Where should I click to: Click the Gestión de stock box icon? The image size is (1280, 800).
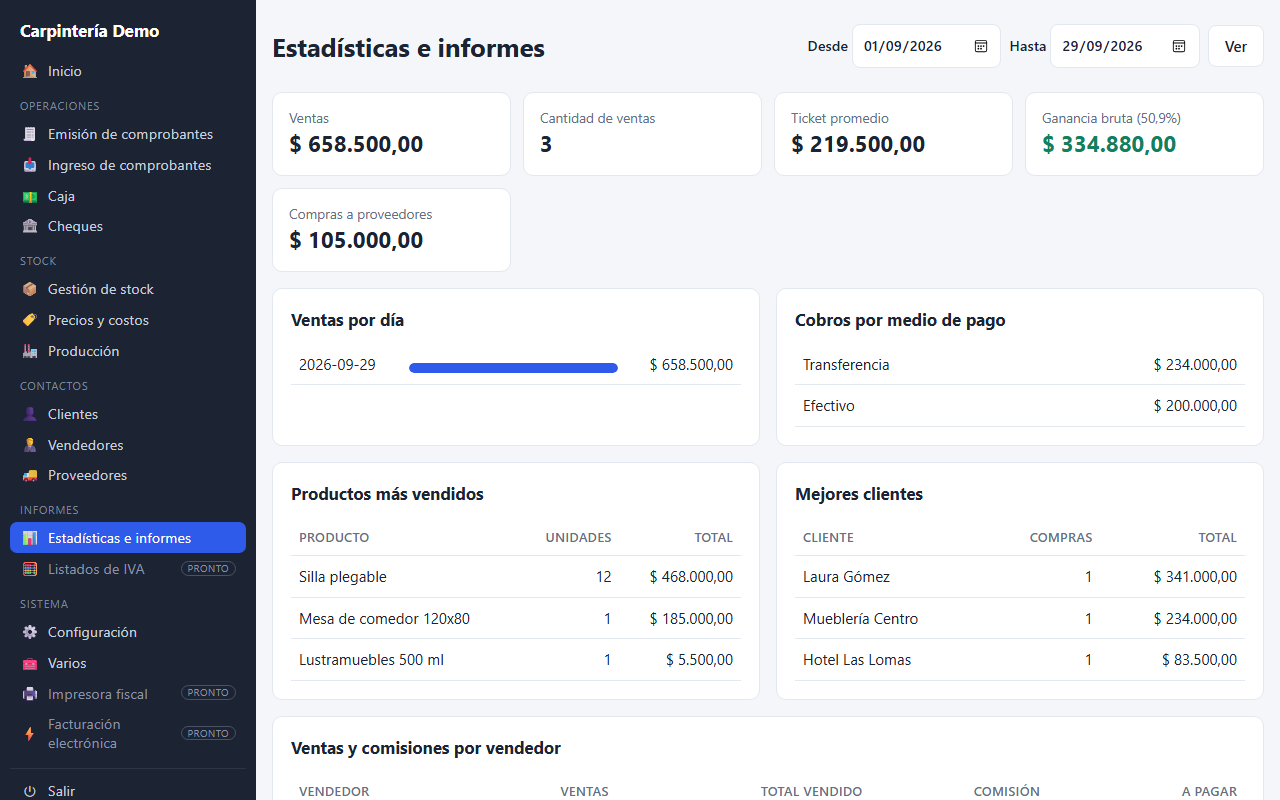(x=30, y=289)
